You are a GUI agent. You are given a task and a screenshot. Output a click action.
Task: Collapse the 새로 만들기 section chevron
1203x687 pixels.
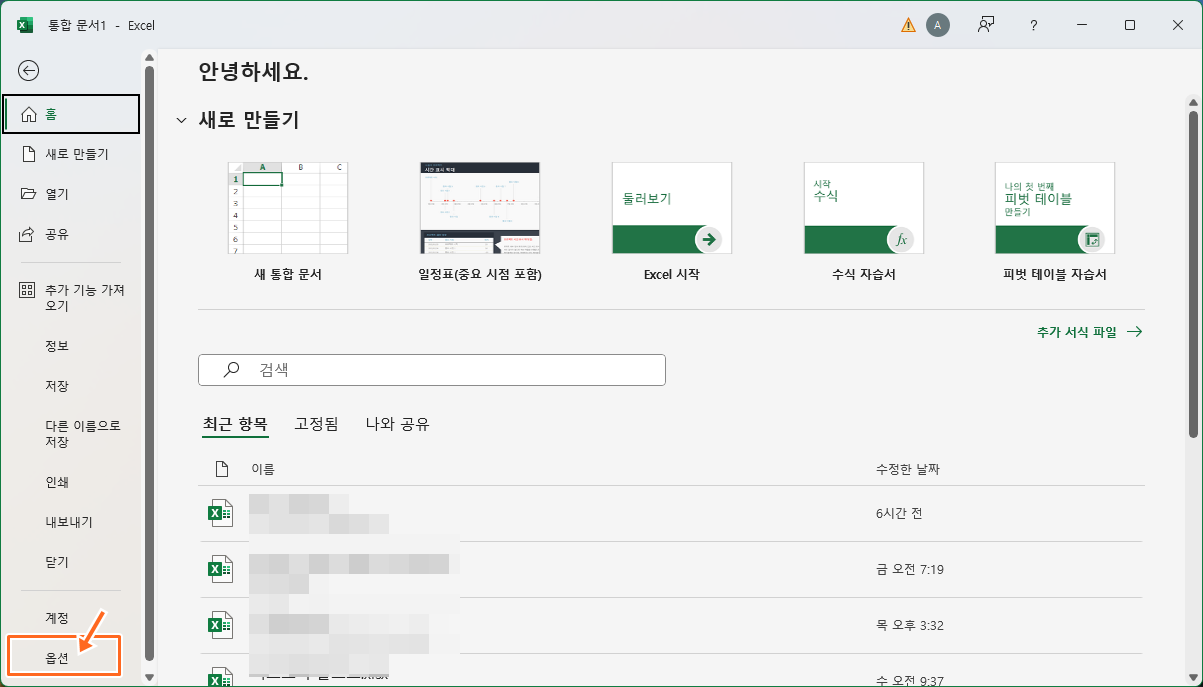181,120
